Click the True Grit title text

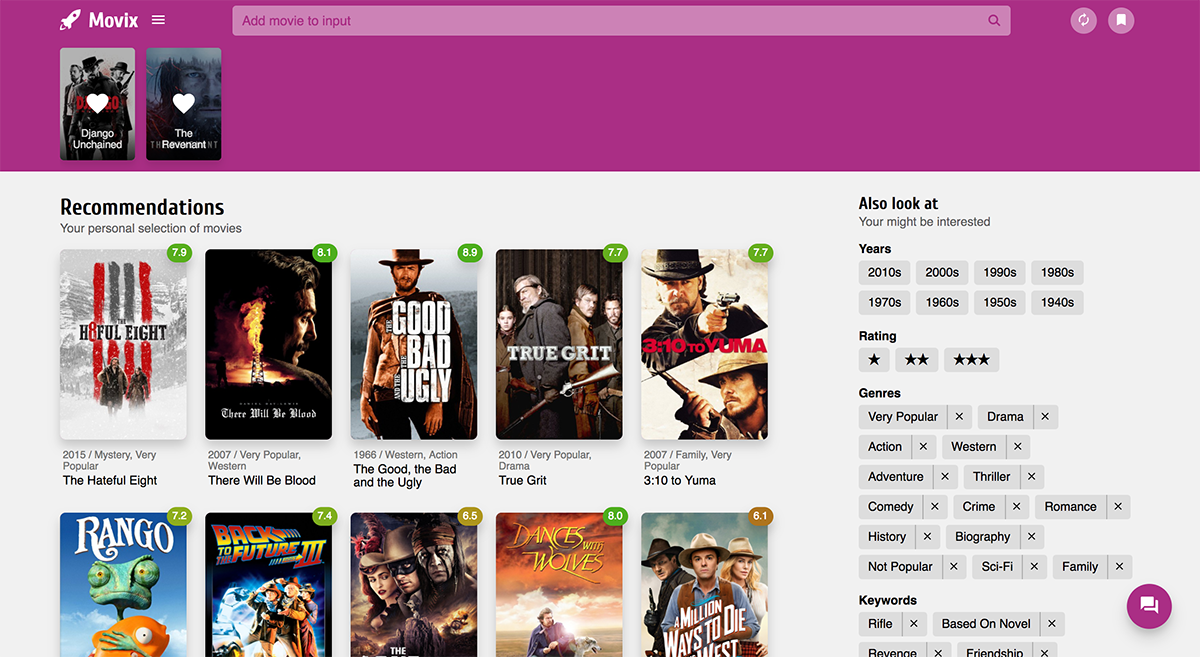pyautogui.click(x=523, y=481)
